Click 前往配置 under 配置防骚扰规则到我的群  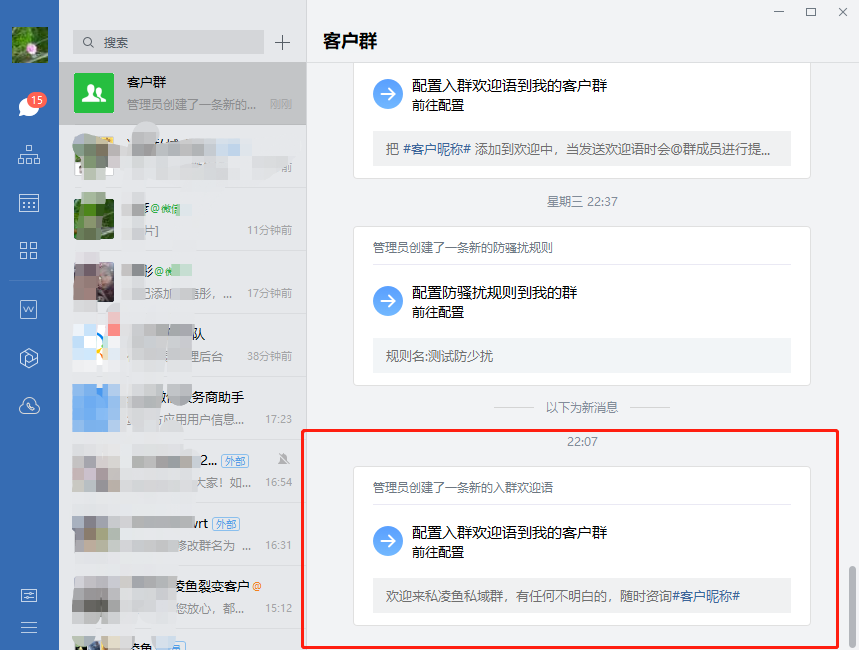[x=438, y=312]
